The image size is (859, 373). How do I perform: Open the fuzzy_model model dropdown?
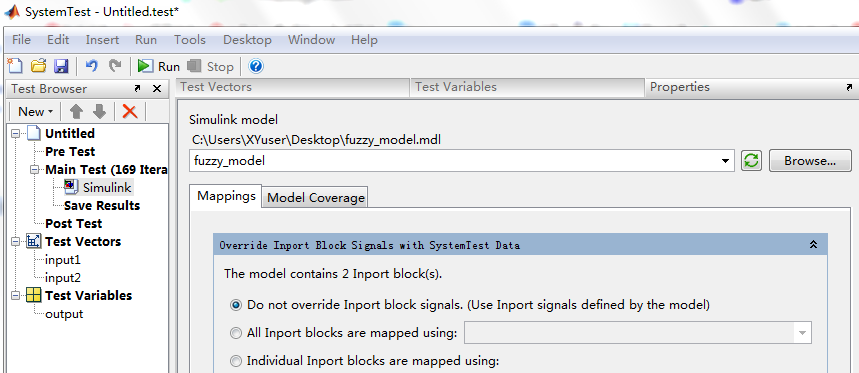(725, 161)
